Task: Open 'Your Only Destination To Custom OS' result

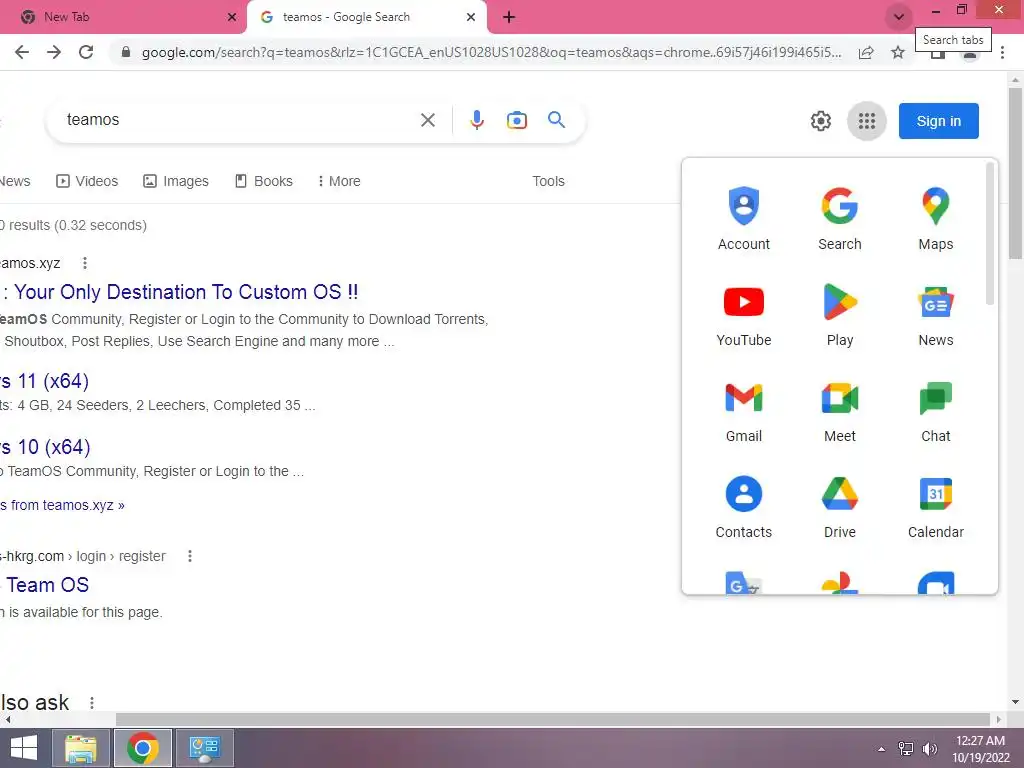Action: coord(180,292)
